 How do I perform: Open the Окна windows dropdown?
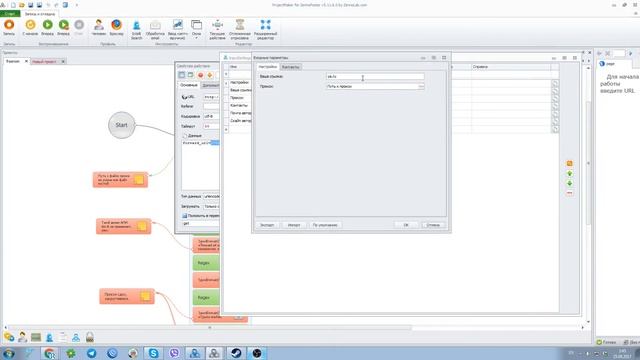[196, 30]
